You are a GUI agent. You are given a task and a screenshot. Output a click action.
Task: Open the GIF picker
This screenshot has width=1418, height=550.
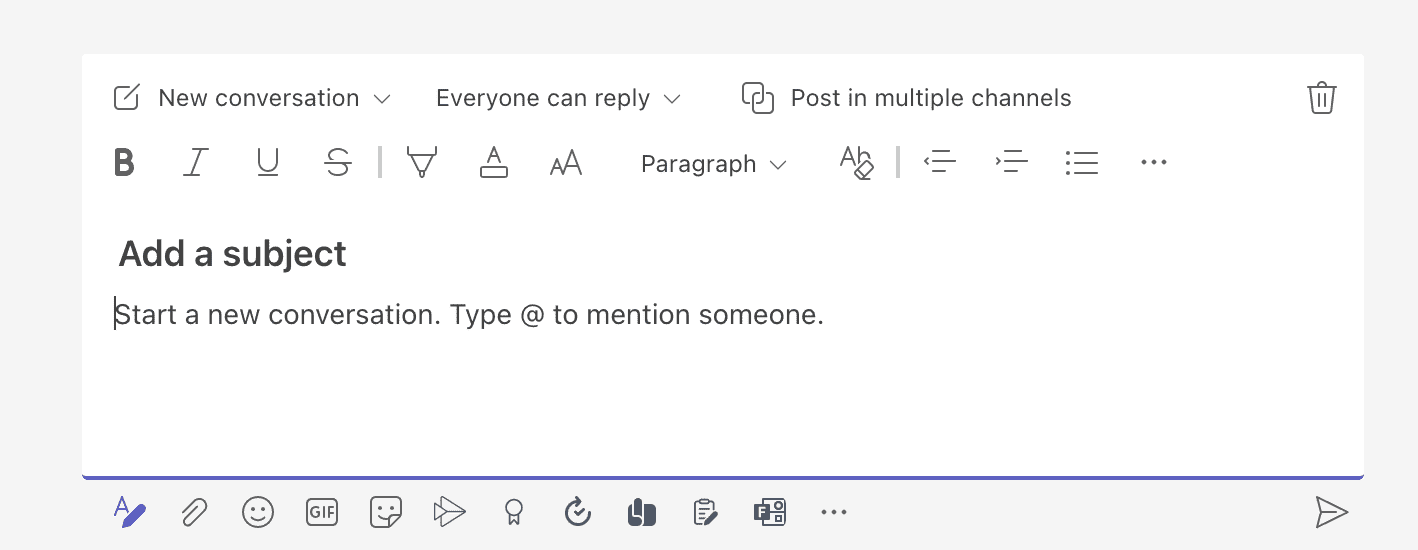click(322, 513)
